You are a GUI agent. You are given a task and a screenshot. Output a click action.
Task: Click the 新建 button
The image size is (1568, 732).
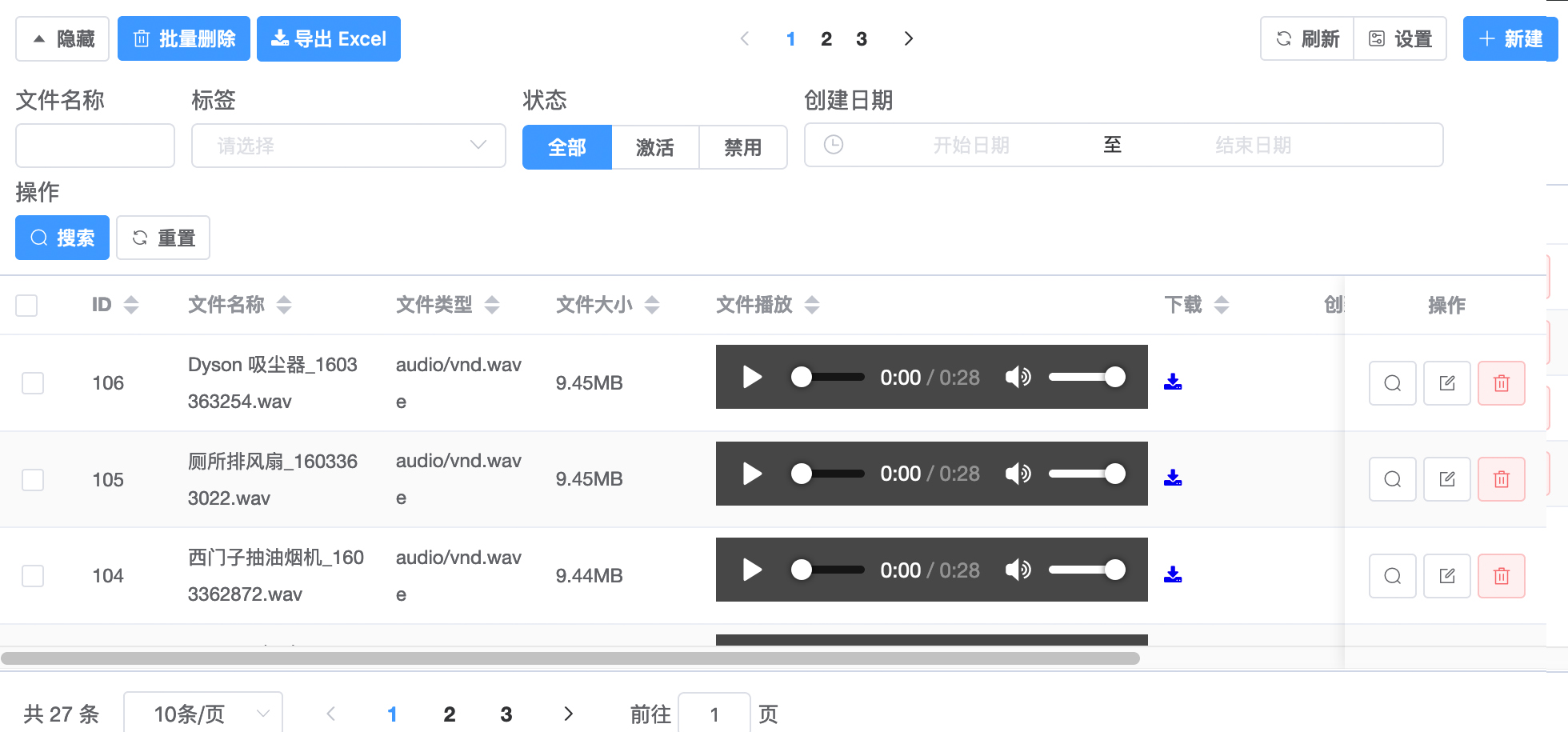1510,38
